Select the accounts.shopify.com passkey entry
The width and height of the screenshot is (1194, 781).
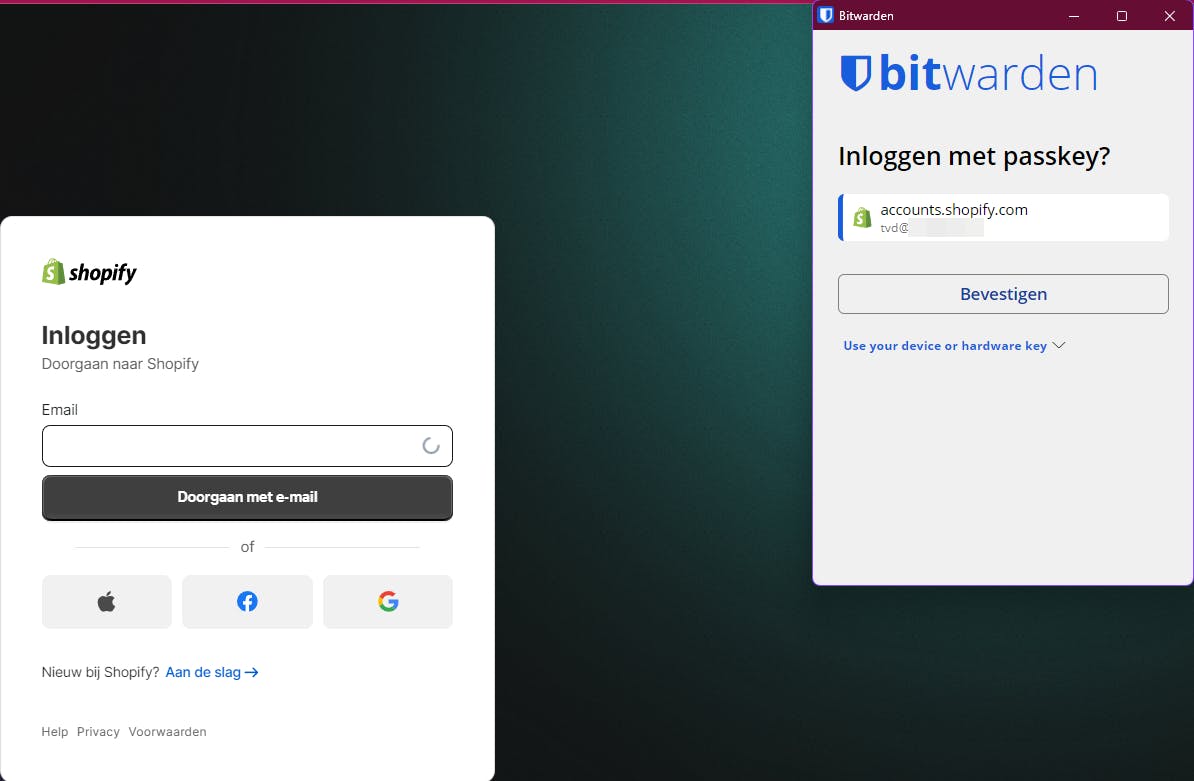1003,217
